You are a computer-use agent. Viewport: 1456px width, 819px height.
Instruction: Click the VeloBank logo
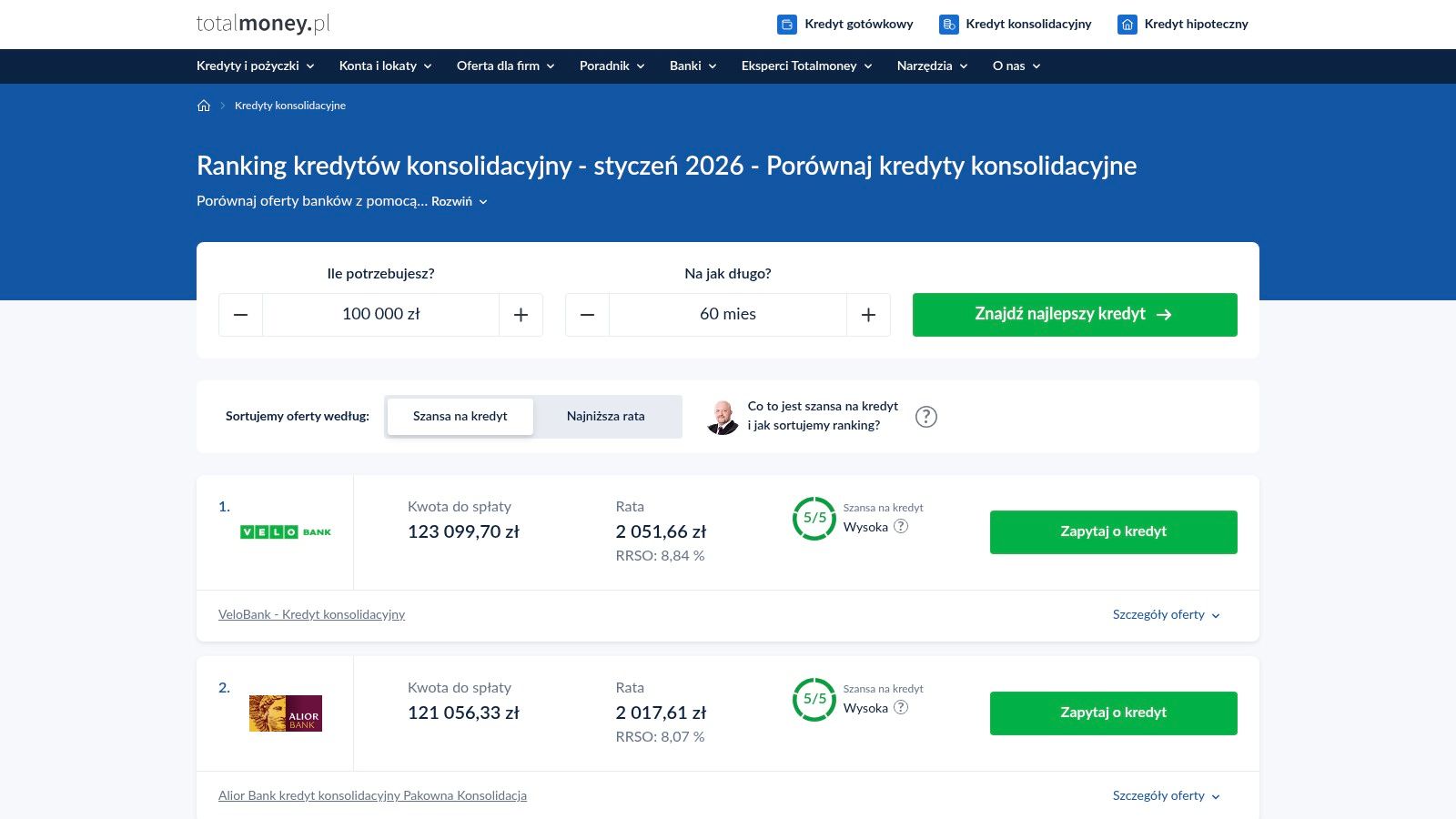(x=286, y=531)
